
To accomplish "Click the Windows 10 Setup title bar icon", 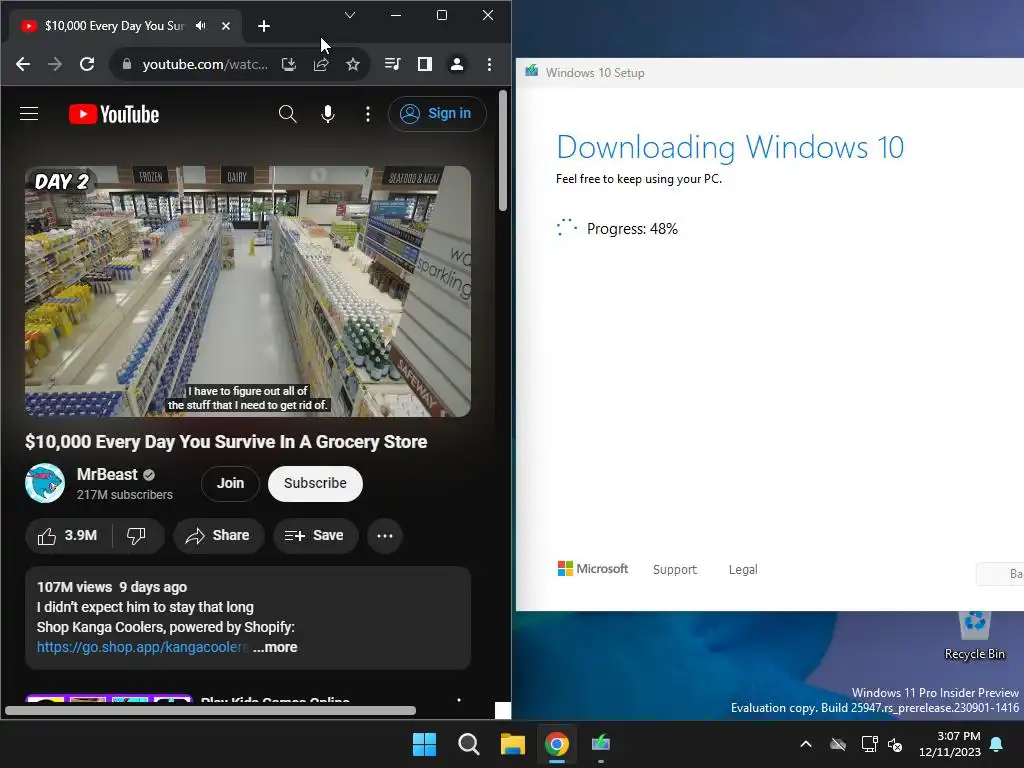I will click(532, 71).
